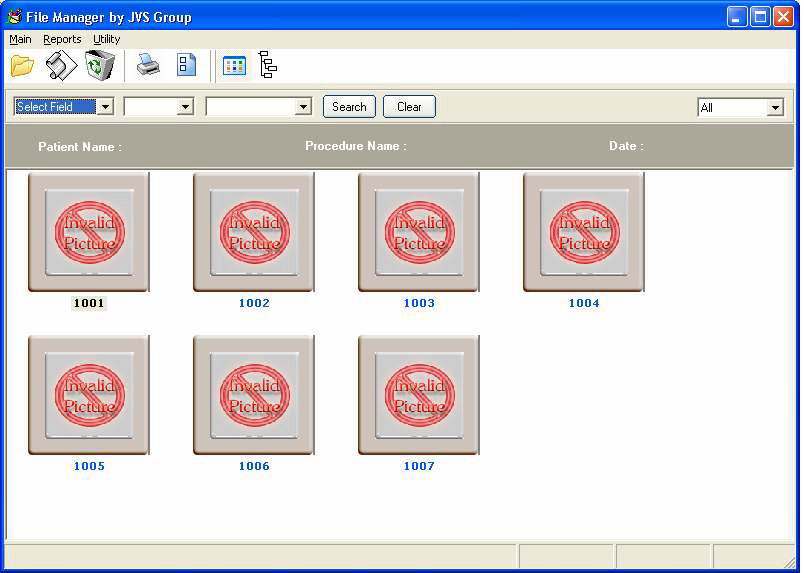Expand the All filter dropdown
The height and width of the screenshot is (573, 804).
click(775, 108)
